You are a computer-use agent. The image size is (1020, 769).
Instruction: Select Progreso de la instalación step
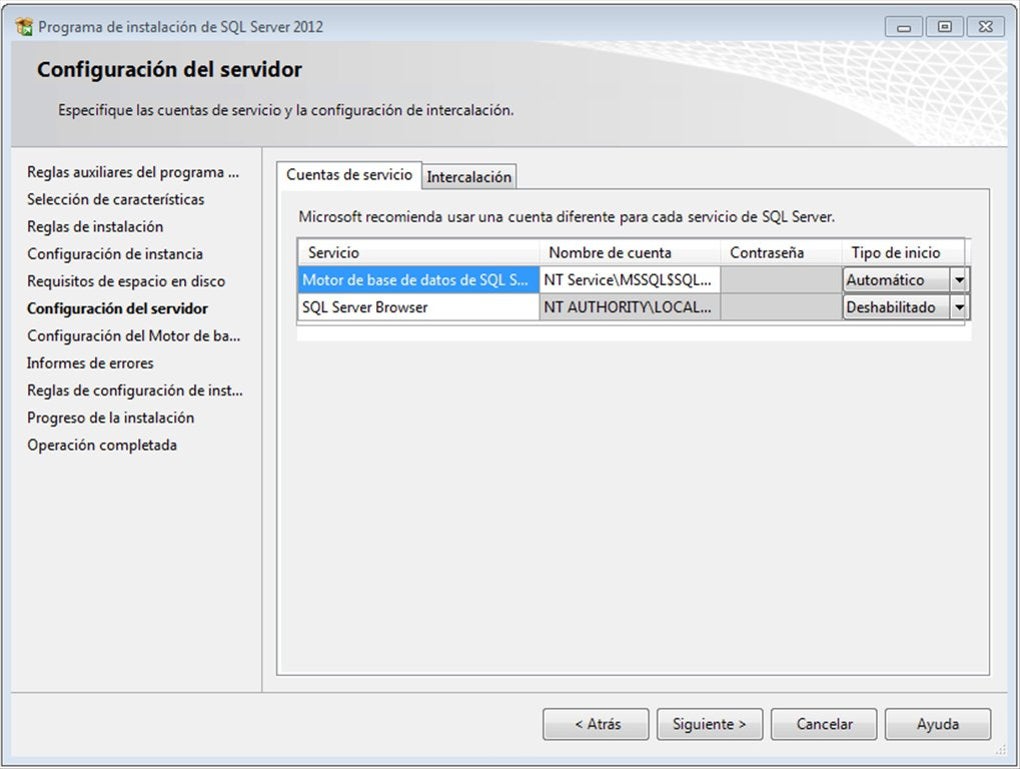[112, 417]
